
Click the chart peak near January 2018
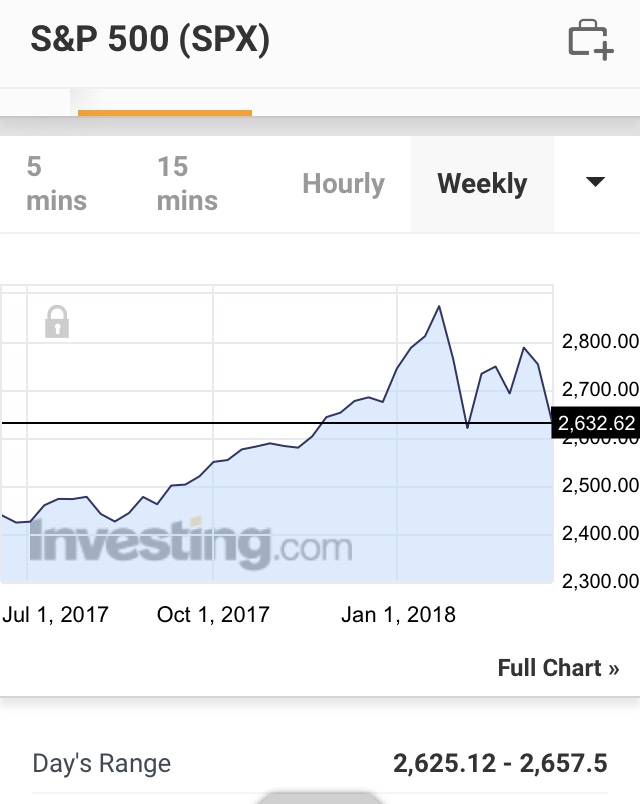(x=439, y=307)
